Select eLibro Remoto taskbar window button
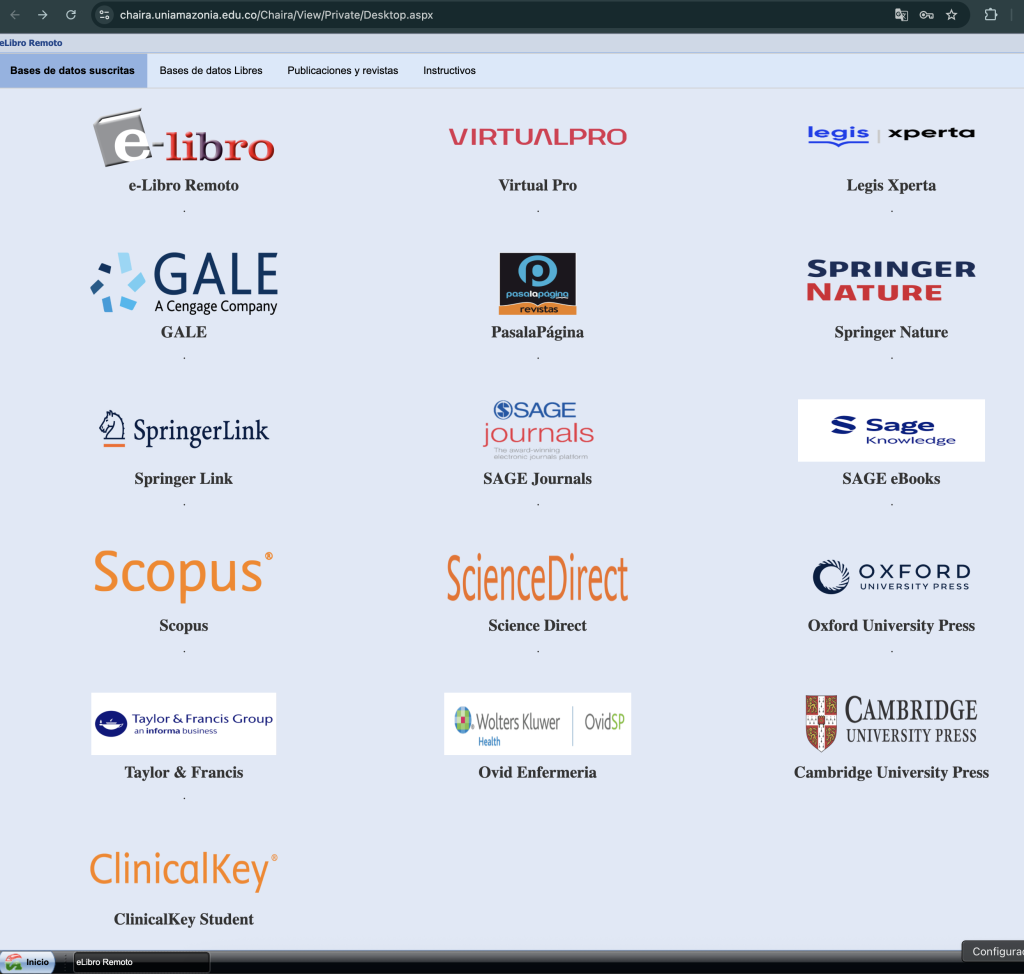This screenshot has height=974, width=1024. click(141, 962)
